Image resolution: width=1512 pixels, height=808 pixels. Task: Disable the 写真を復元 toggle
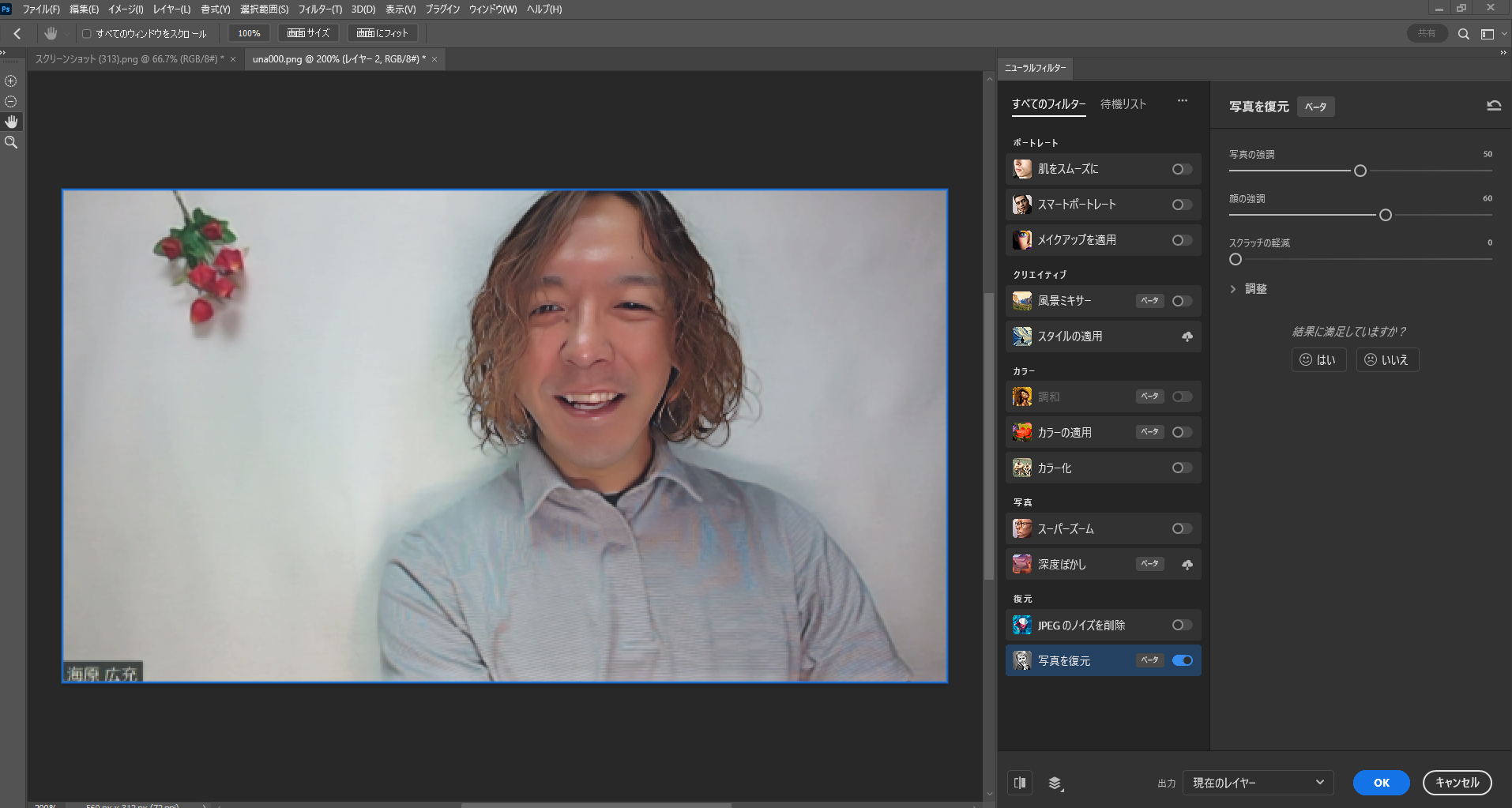[1182, 660]
